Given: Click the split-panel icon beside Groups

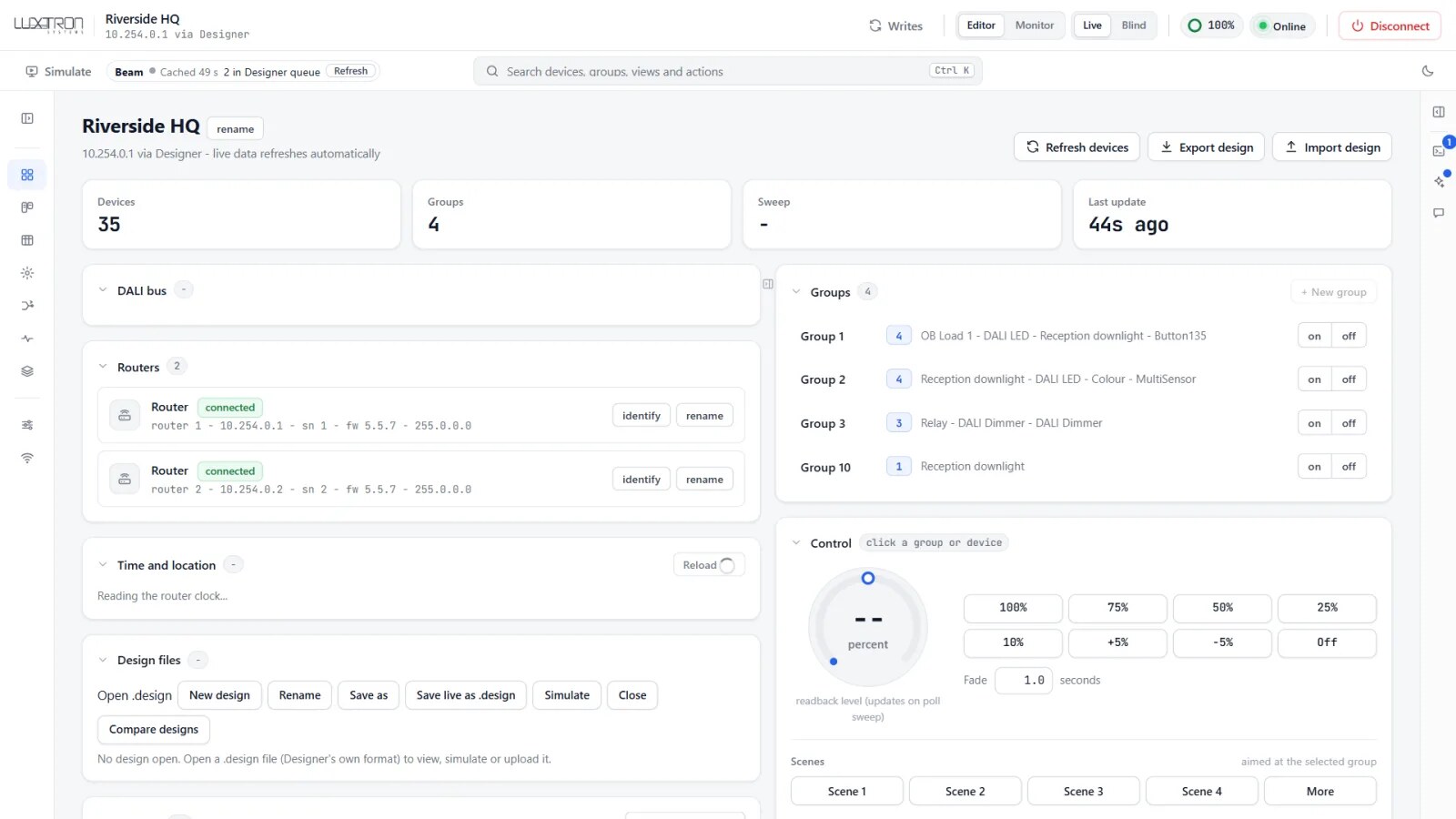Looking at the screenshot, I should coord(768,284).
